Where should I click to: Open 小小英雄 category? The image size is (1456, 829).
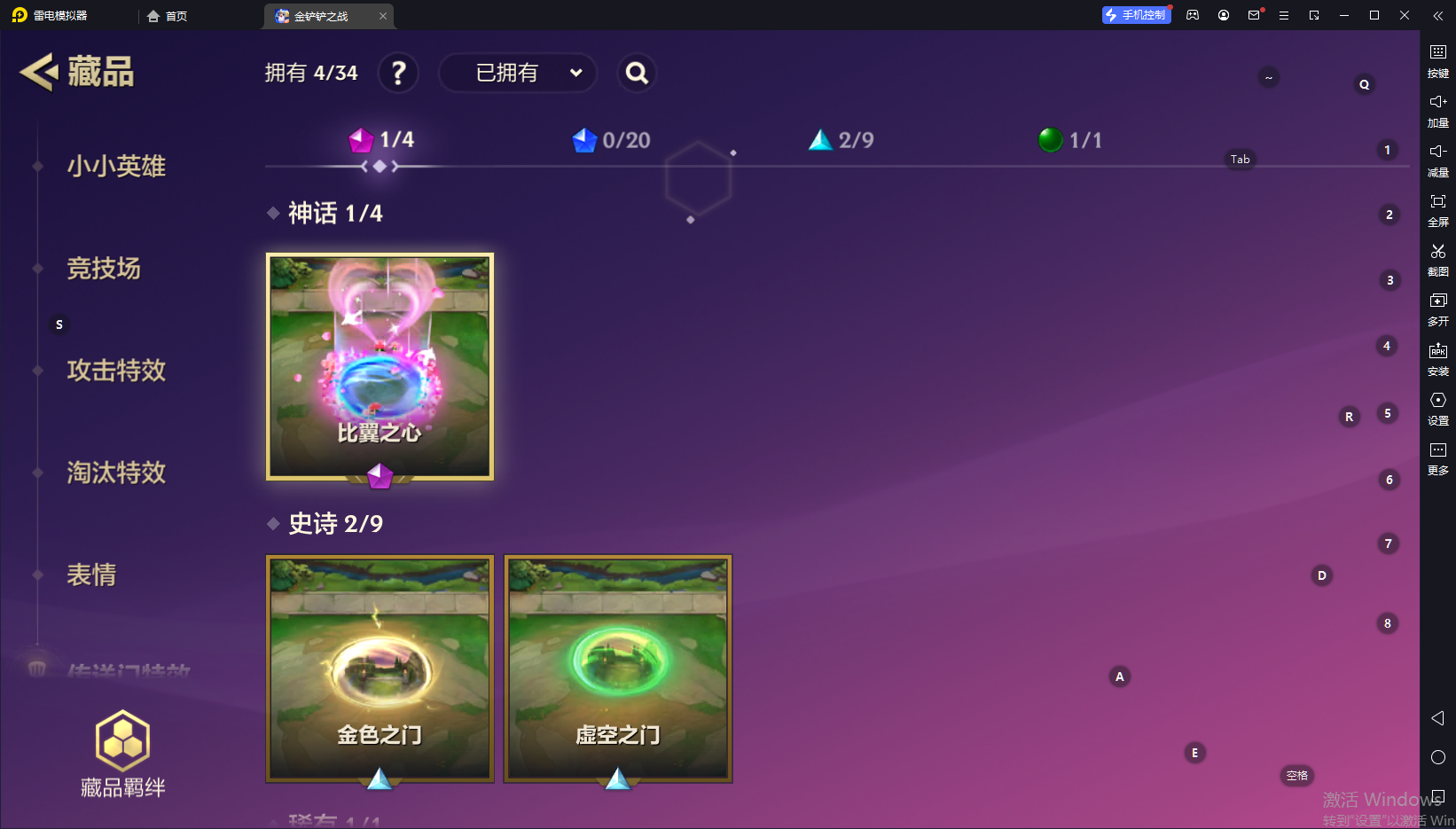click(x=116, y=166)
